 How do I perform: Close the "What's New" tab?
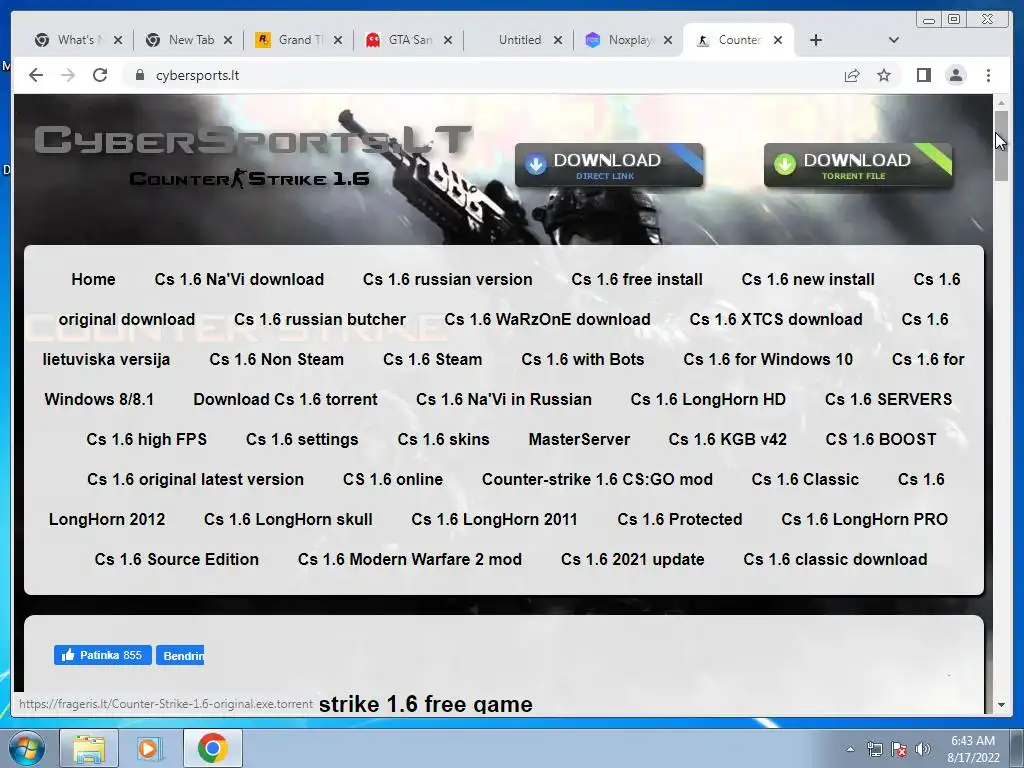[118, 40]
